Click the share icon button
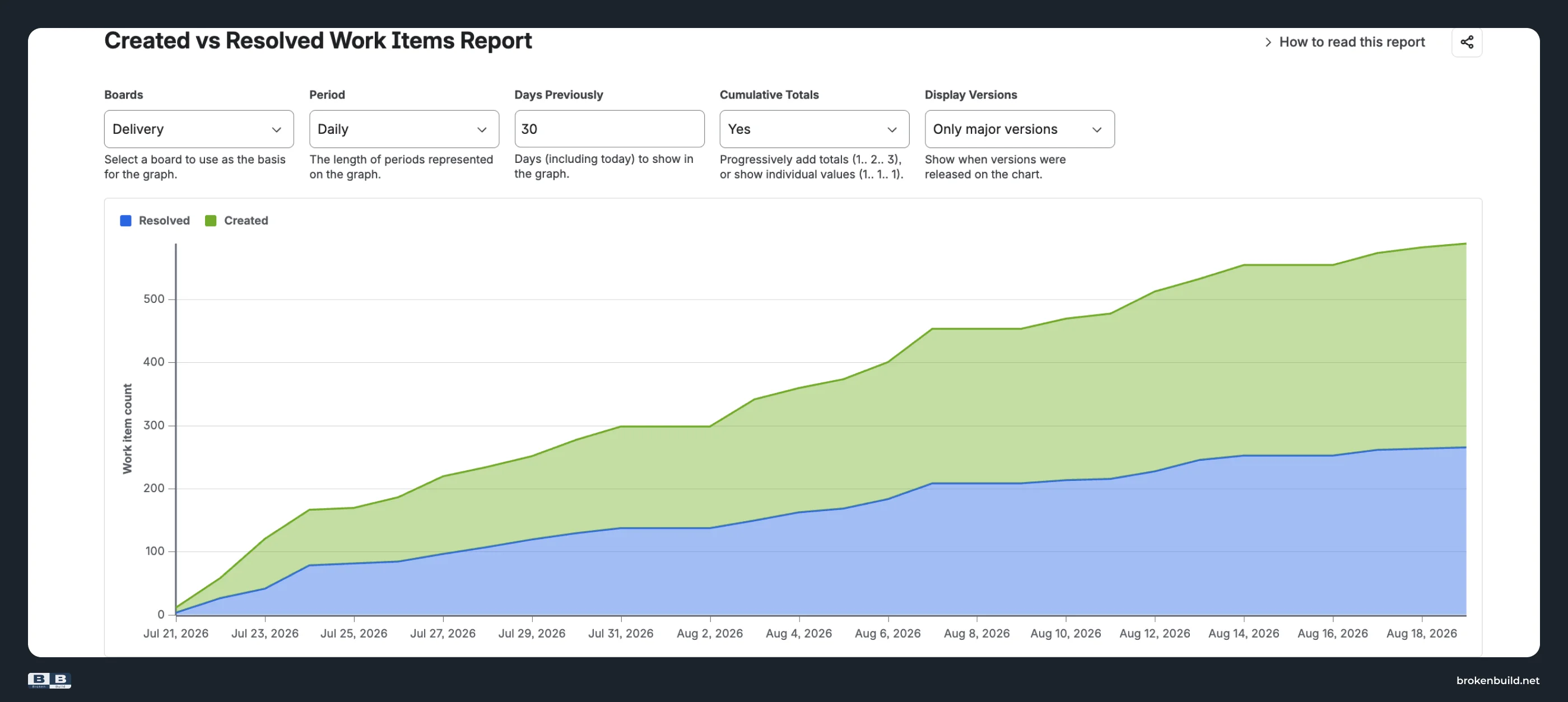The height and width of the screenshot is (702, 1568). pos(1467,42)
